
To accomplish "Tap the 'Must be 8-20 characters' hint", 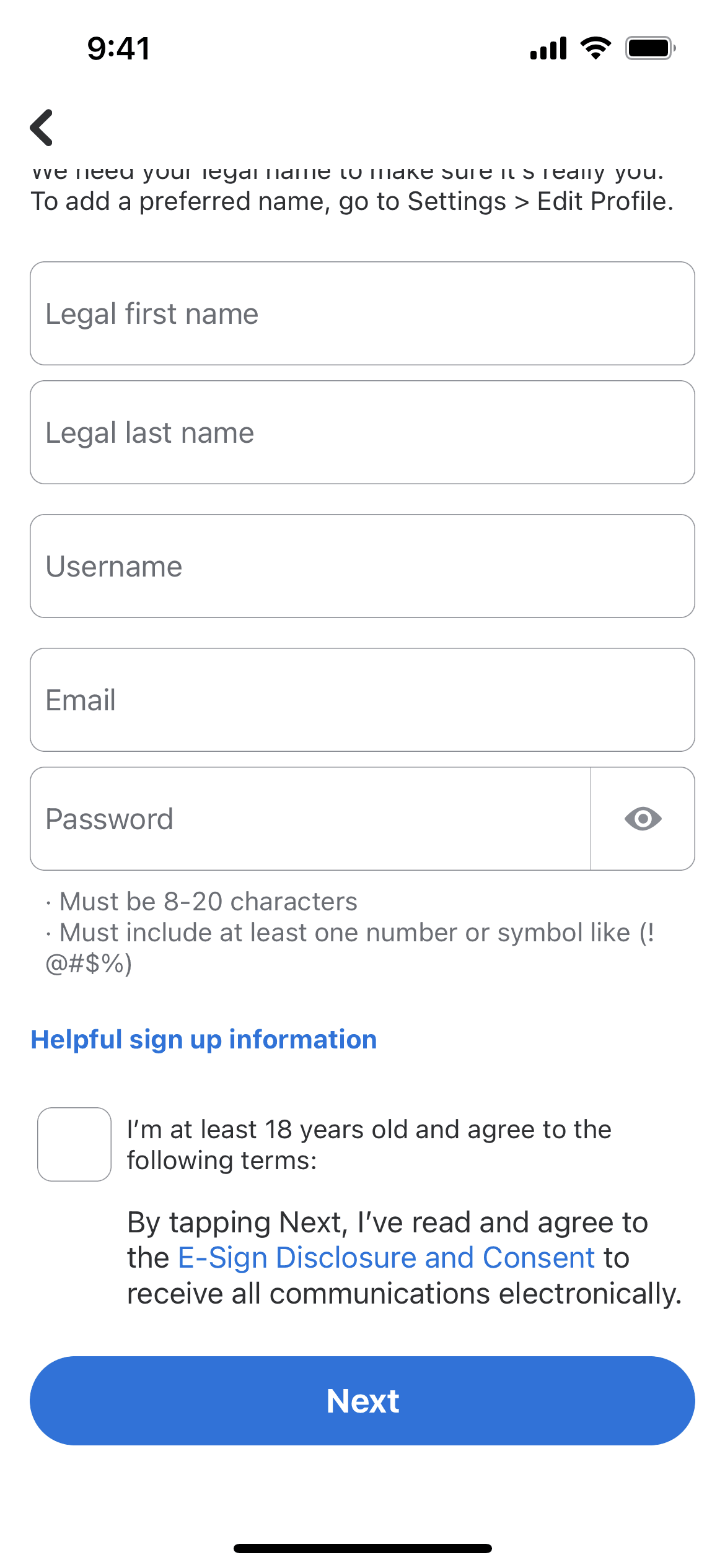I will click(208, 902).
